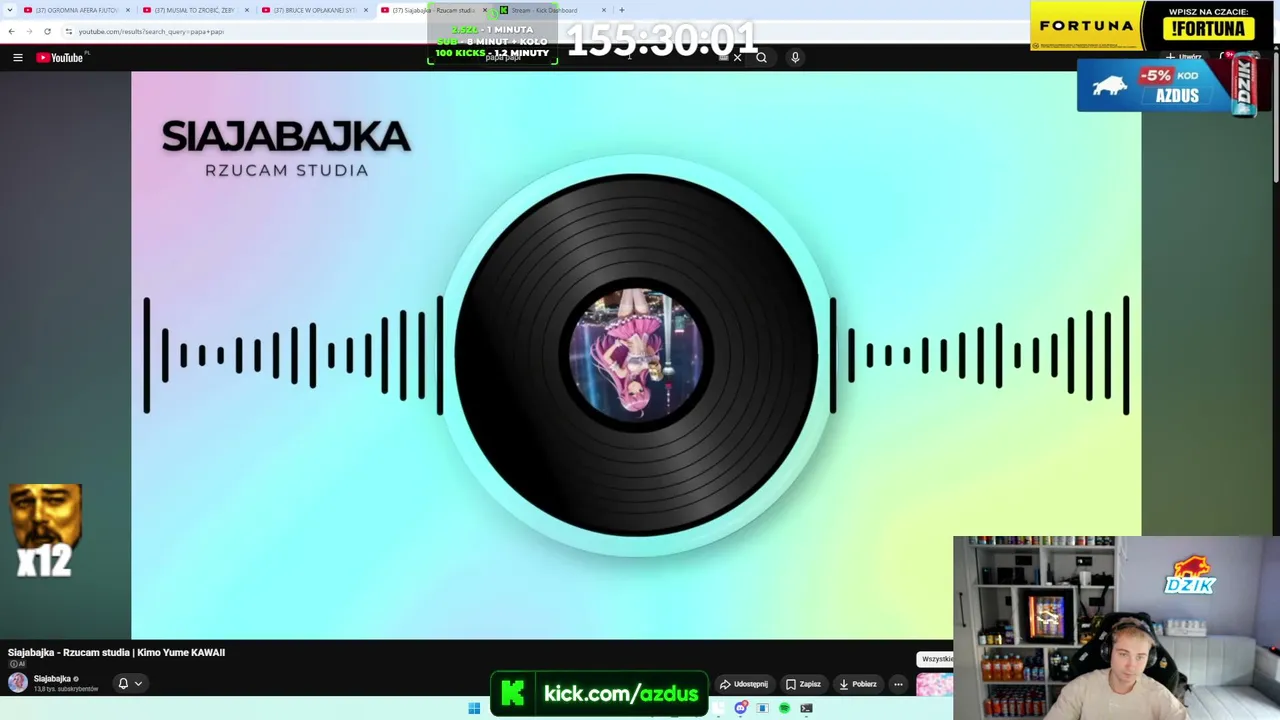Click the video title 'Siajabajka - Rzucam studia'

coord(116,653)
